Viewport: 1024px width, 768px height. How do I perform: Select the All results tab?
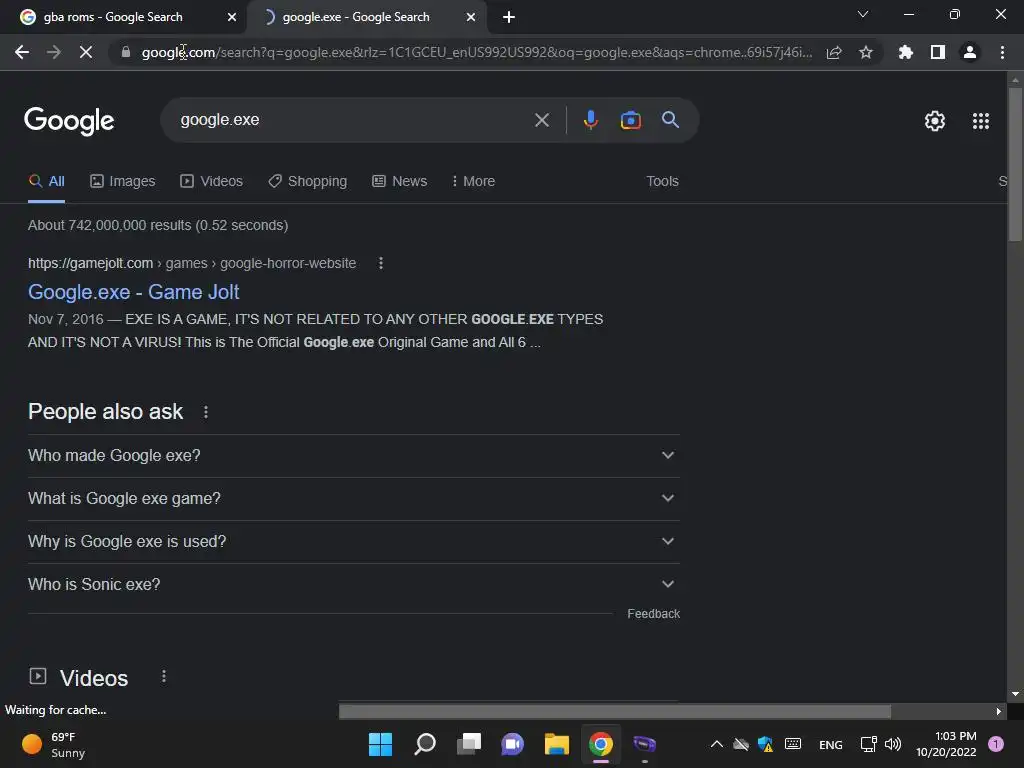(46, 182)
